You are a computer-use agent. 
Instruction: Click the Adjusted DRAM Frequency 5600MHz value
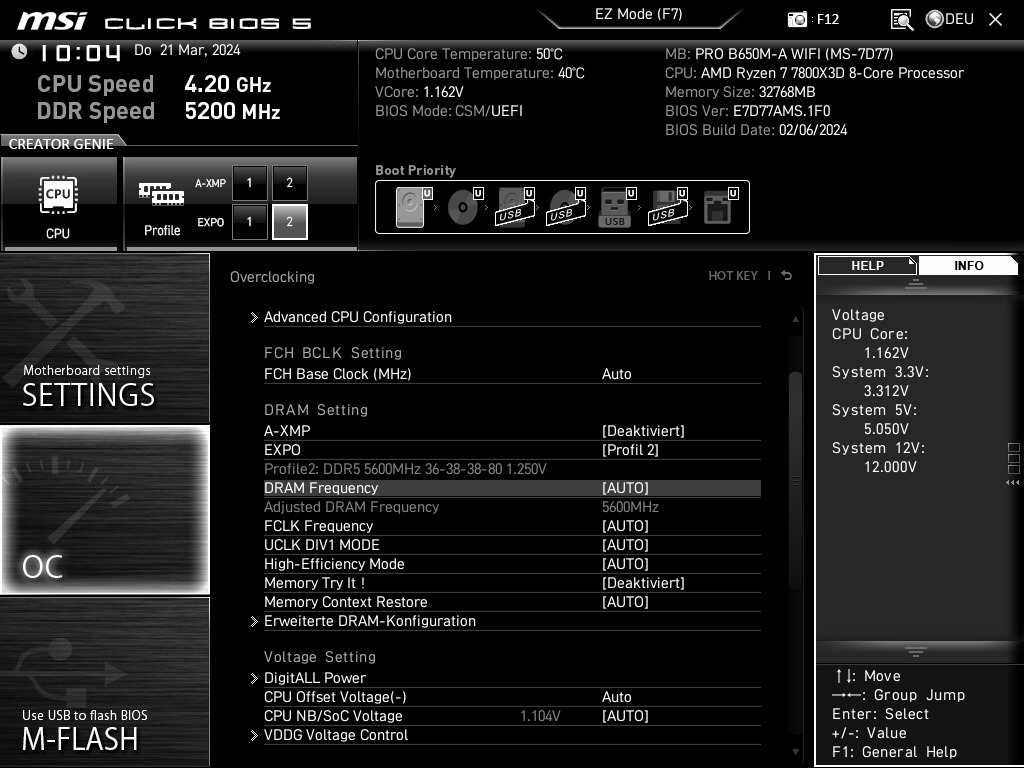click(x=630, y=507)
